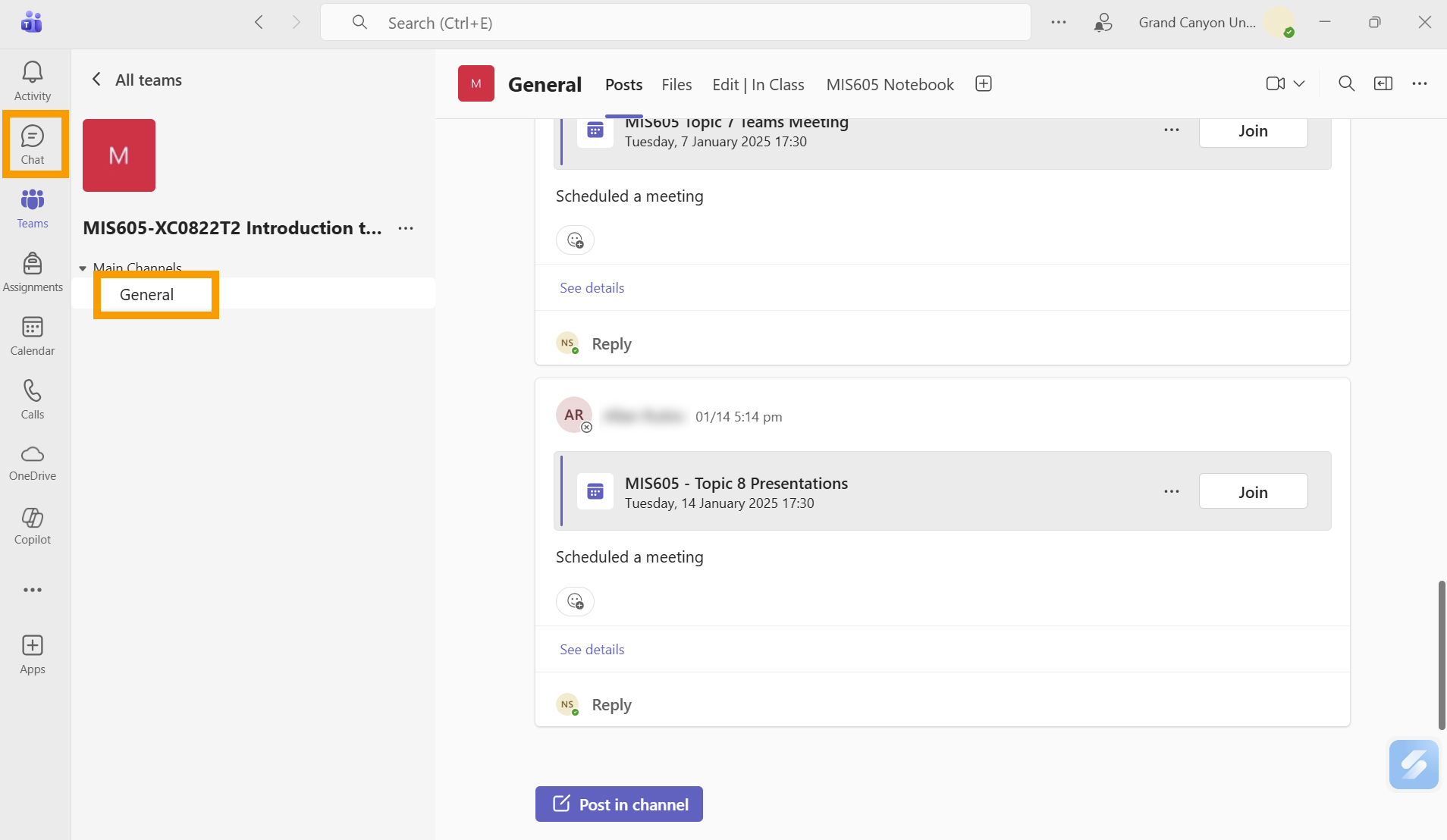This screenshot has height=840, width=1447.
Task: Open more options for MIS605 team
Action: 406,228
